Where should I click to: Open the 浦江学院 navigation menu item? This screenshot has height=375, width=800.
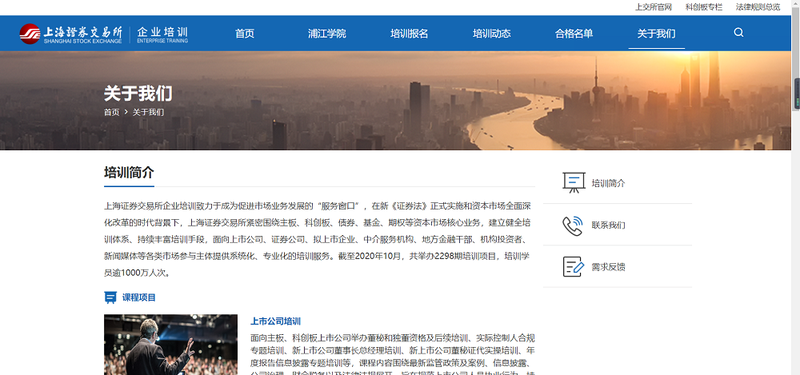(327, 34)
